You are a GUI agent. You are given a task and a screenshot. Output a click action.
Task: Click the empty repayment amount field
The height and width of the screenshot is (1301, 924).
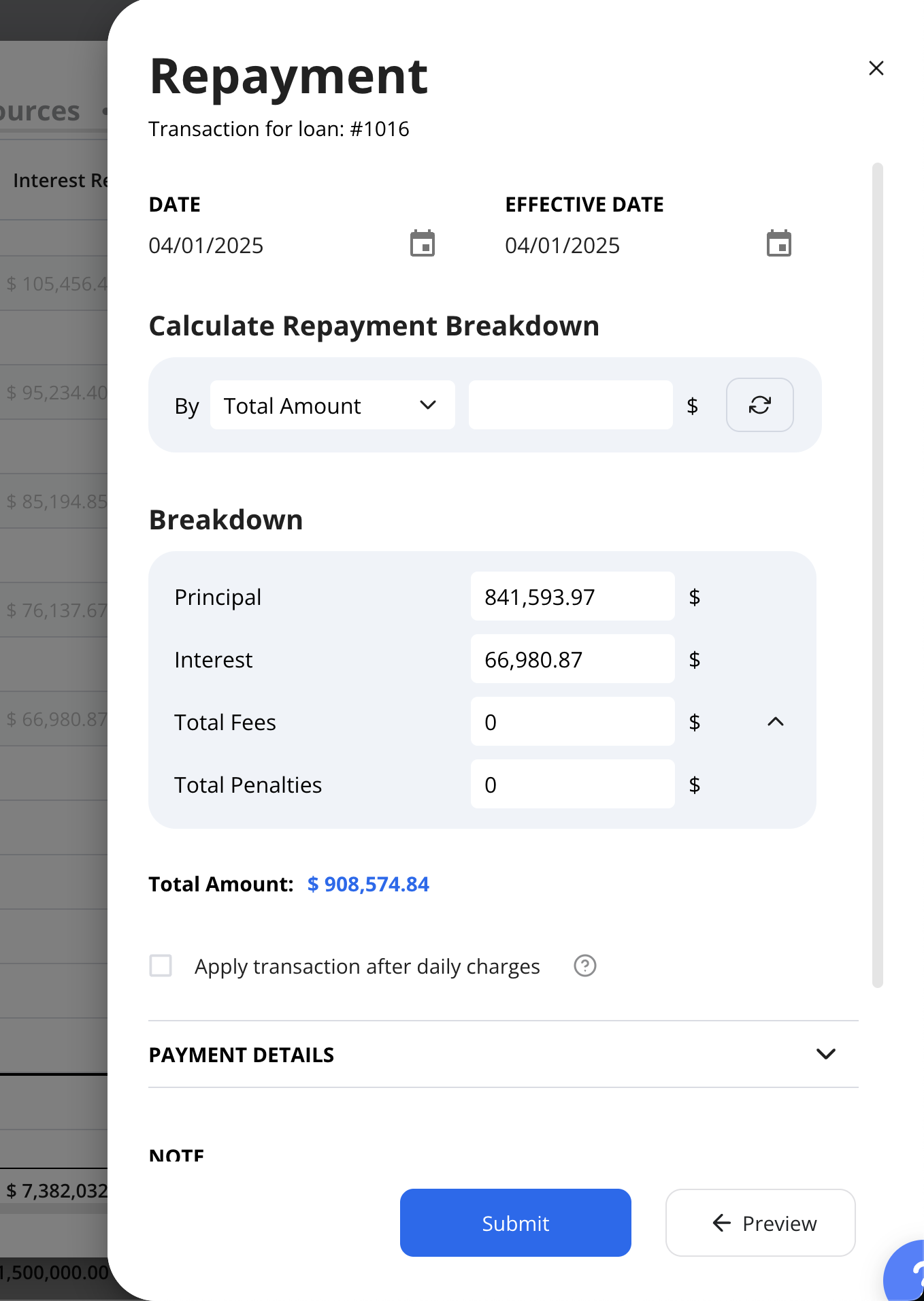(571, 405)
